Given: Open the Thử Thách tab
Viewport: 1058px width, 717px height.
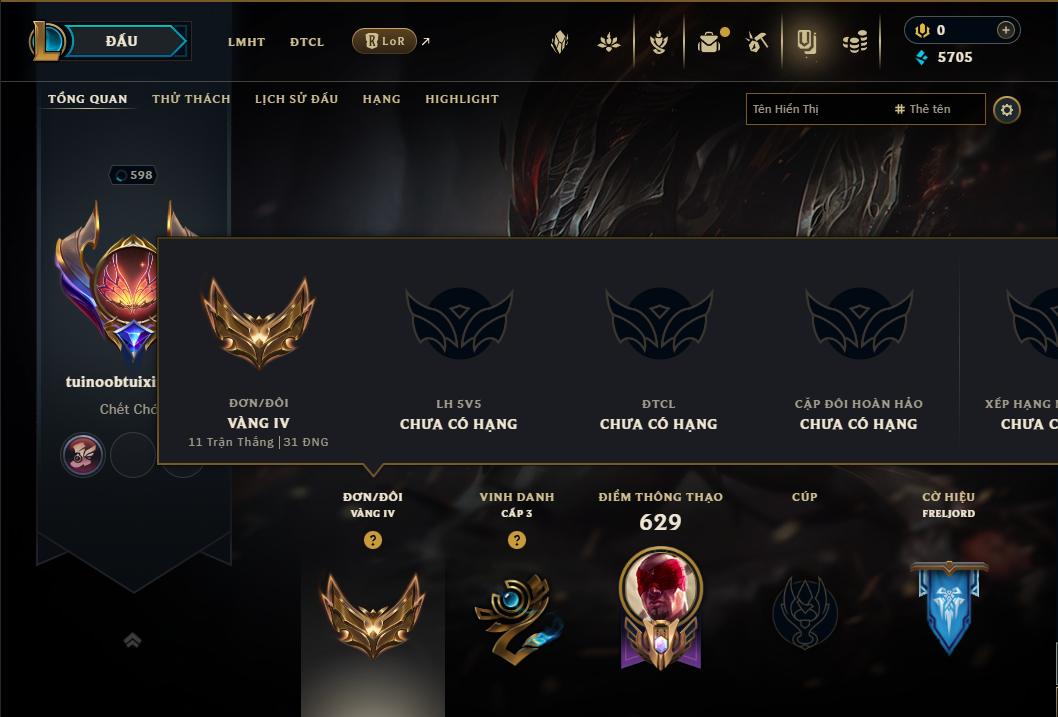Looking at the screenshot, I should pyautogui.click(x=191, y=99).
